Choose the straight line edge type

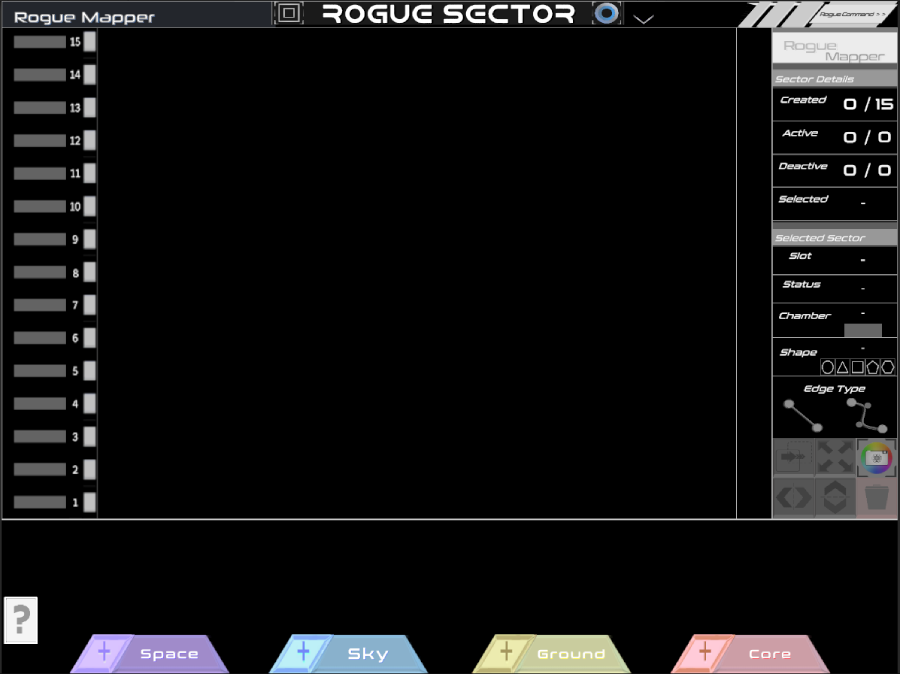coord(803,416)
